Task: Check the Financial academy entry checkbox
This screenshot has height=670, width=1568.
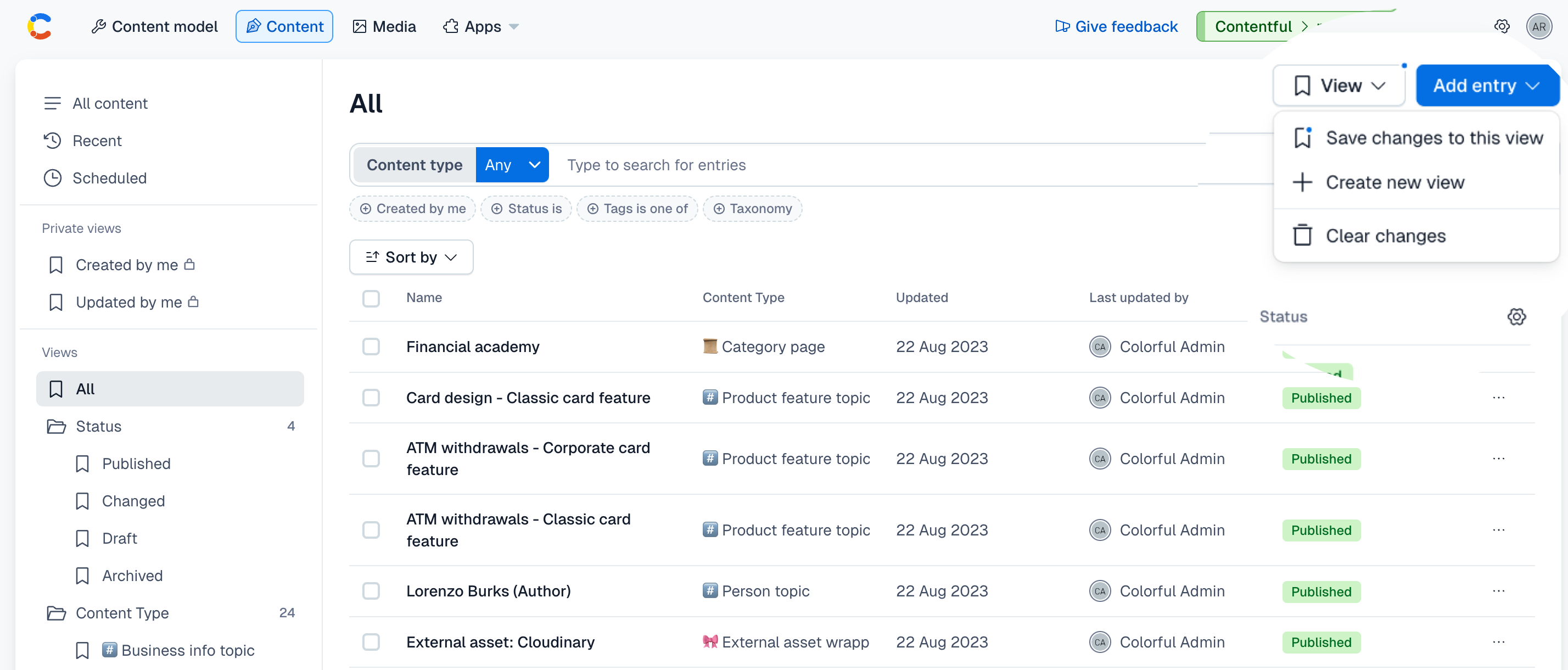Action: click(x=371, y=347)
